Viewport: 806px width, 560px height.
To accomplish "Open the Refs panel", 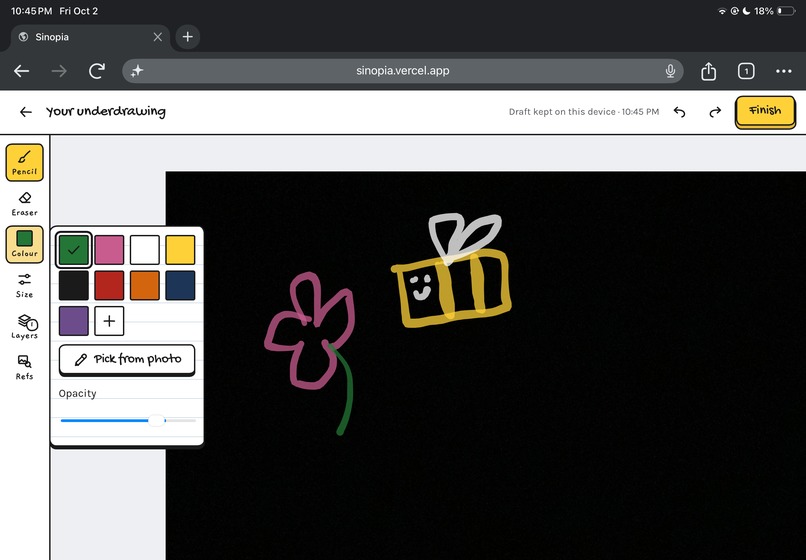I will point(24,367).
